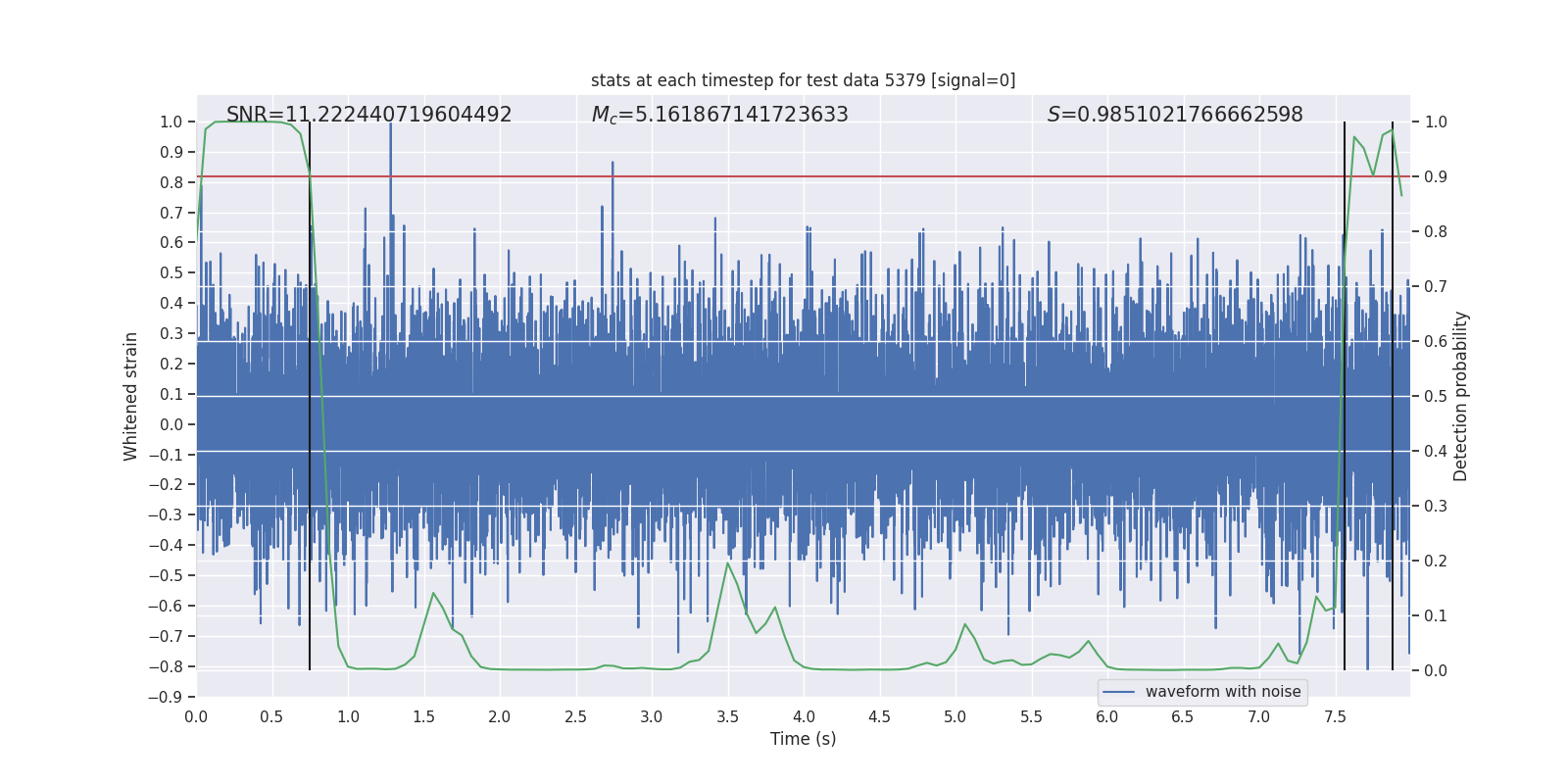The height and width of the screenshot is (784, 1568).
Task: Click the 3.5 tick label on the time axis
Action: pos(727,717)
